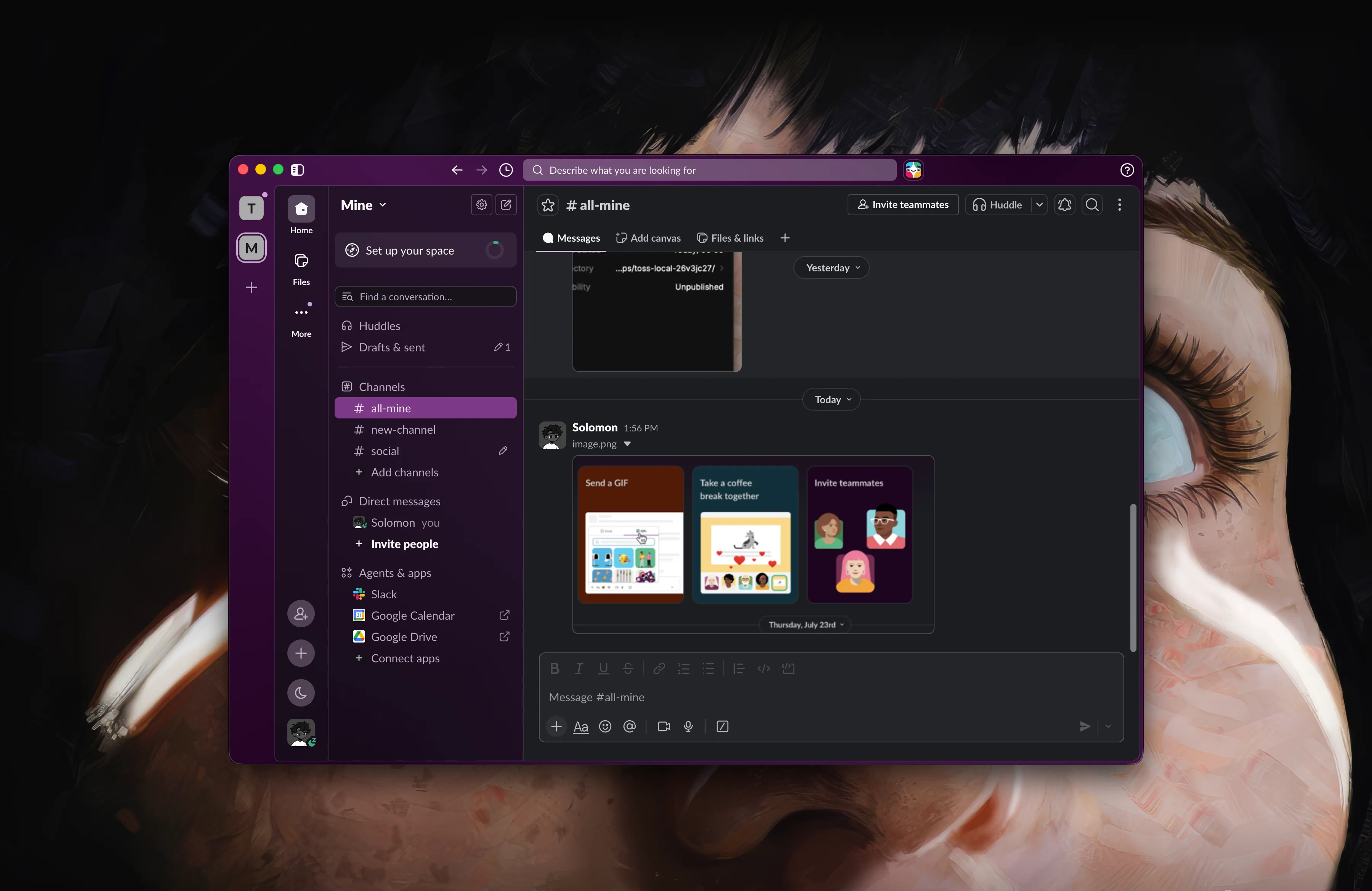This screenshot has width=1372, height=891.
Task: Open the history clock icon
Action: pyautogui.click(x=506, y=170)
